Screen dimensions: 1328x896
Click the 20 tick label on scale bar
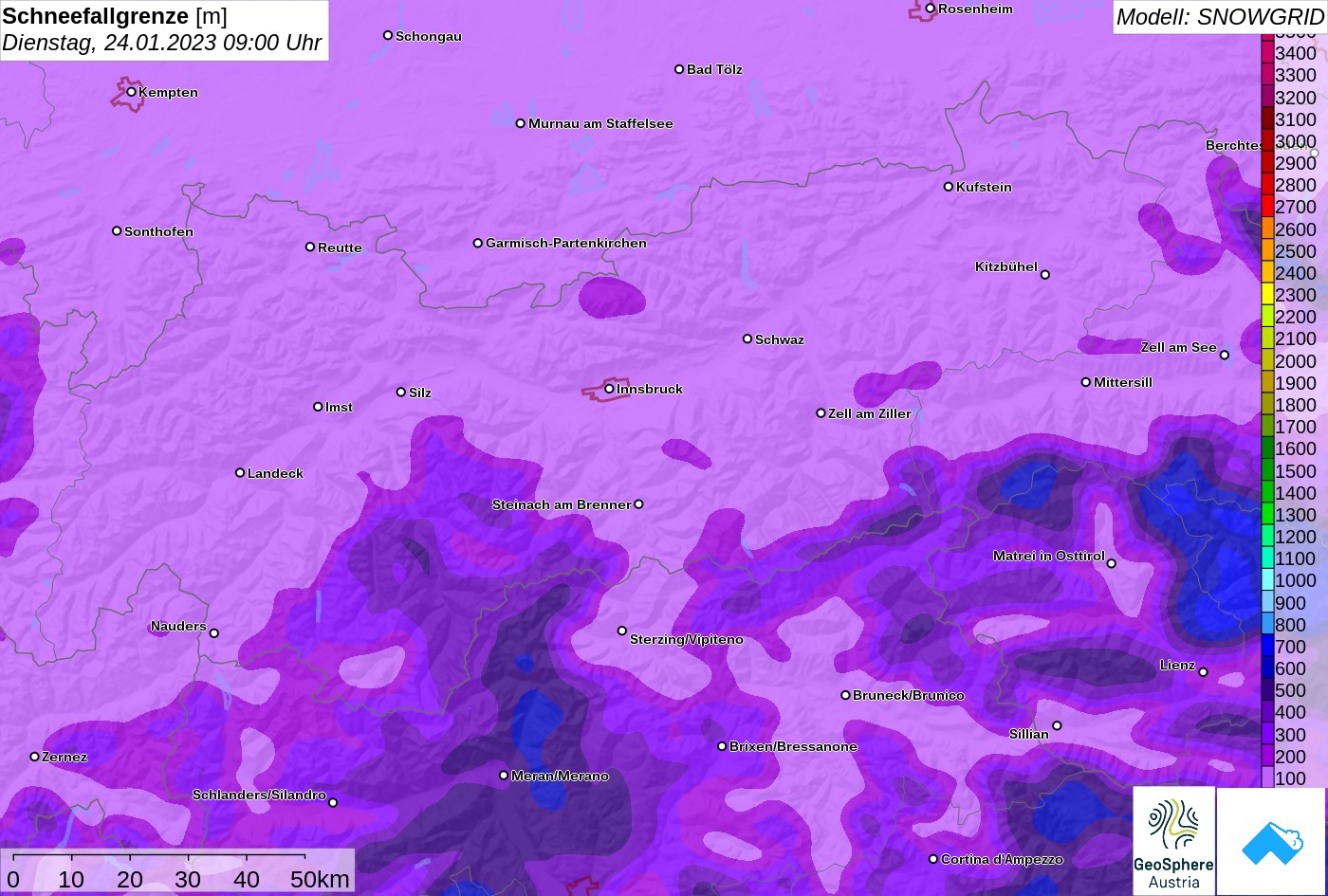point(129,879)
